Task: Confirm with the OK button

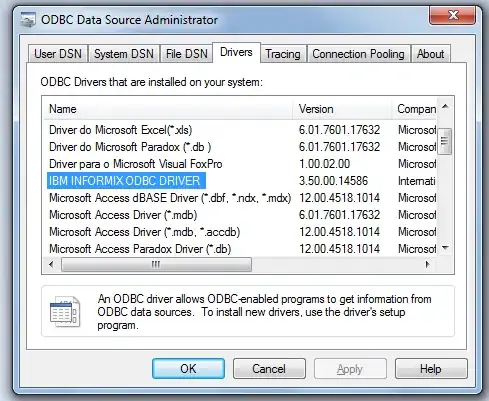Action: click(x=188, y=369)
